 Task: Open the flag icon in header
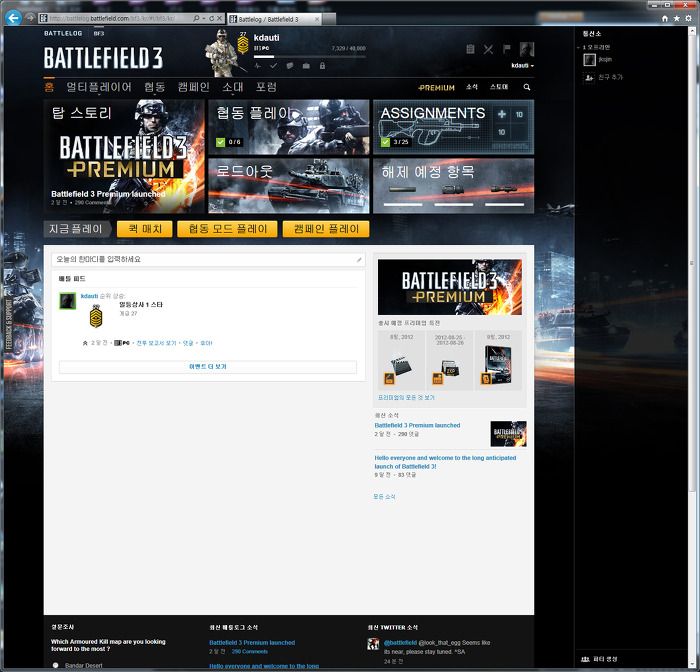click(507, 49)
